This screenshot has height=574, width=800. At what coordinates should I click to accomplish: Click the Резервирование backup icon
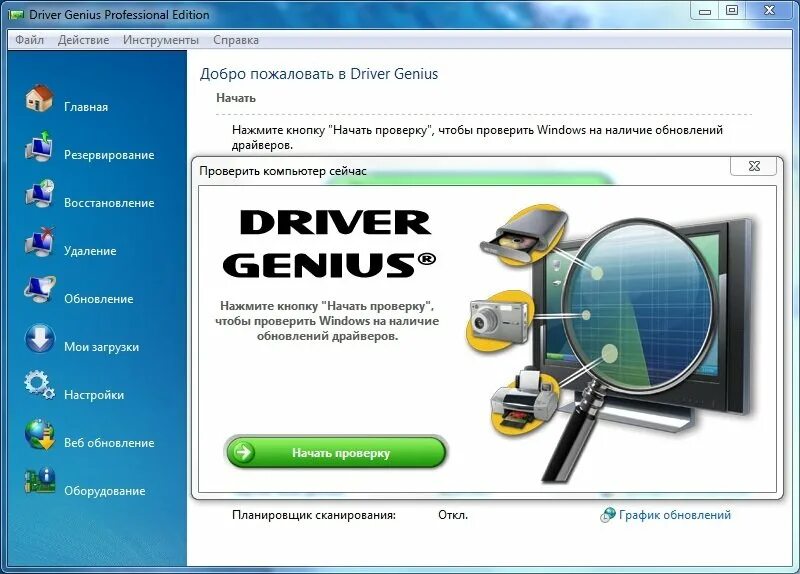[39, 146]
